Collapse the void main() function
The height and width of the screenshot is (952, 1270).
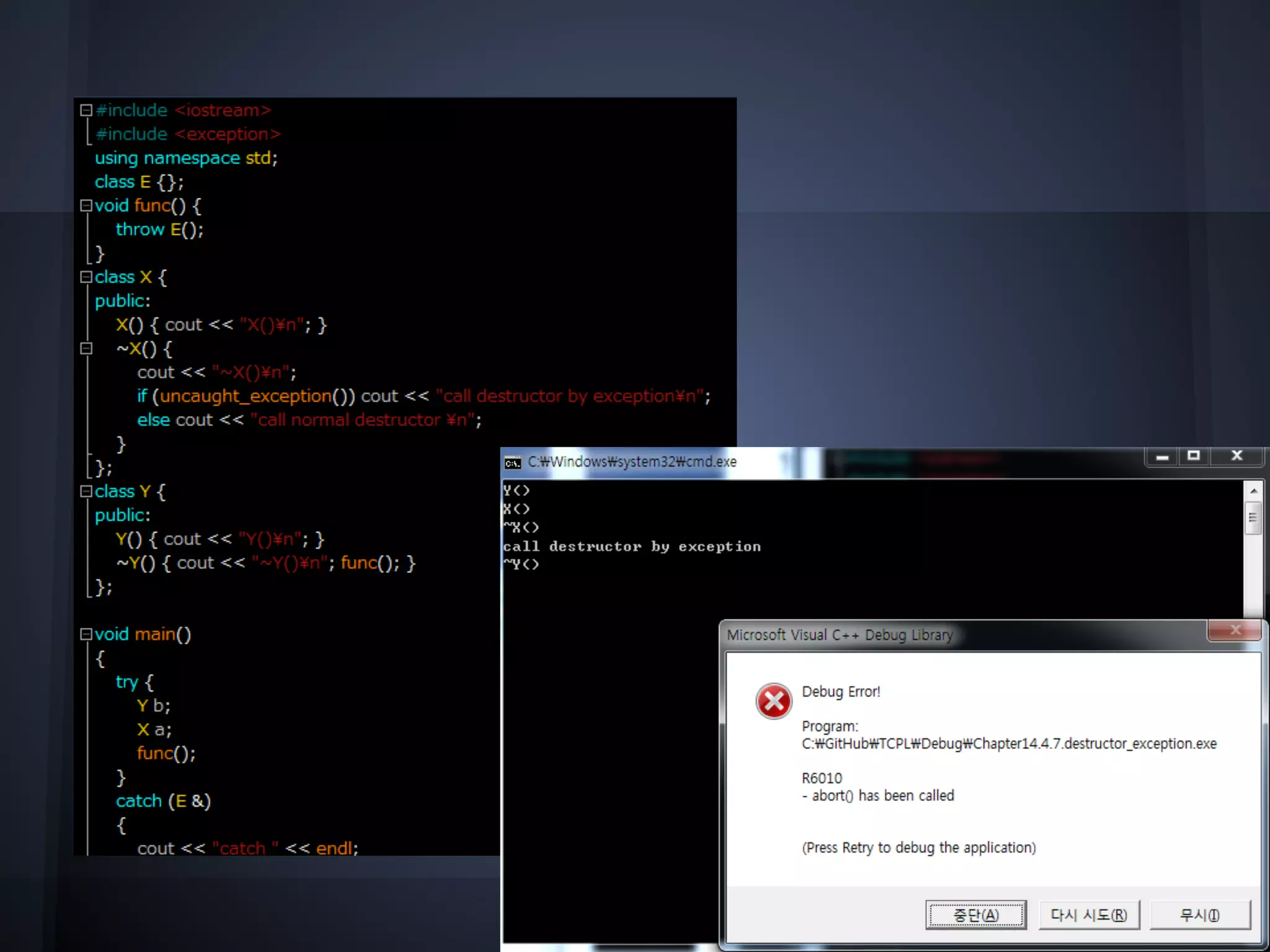coord(86,634)
